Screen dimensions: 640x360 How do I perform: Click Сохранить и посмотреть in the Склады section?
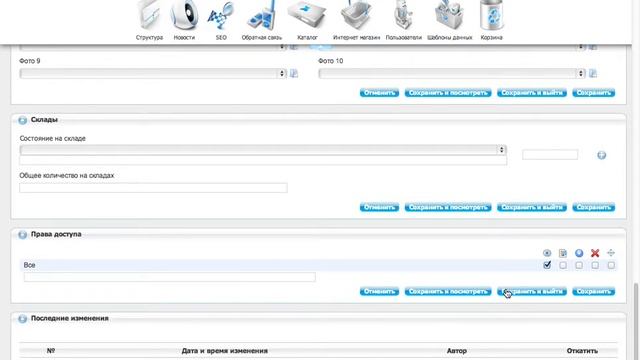click(448, 207)
